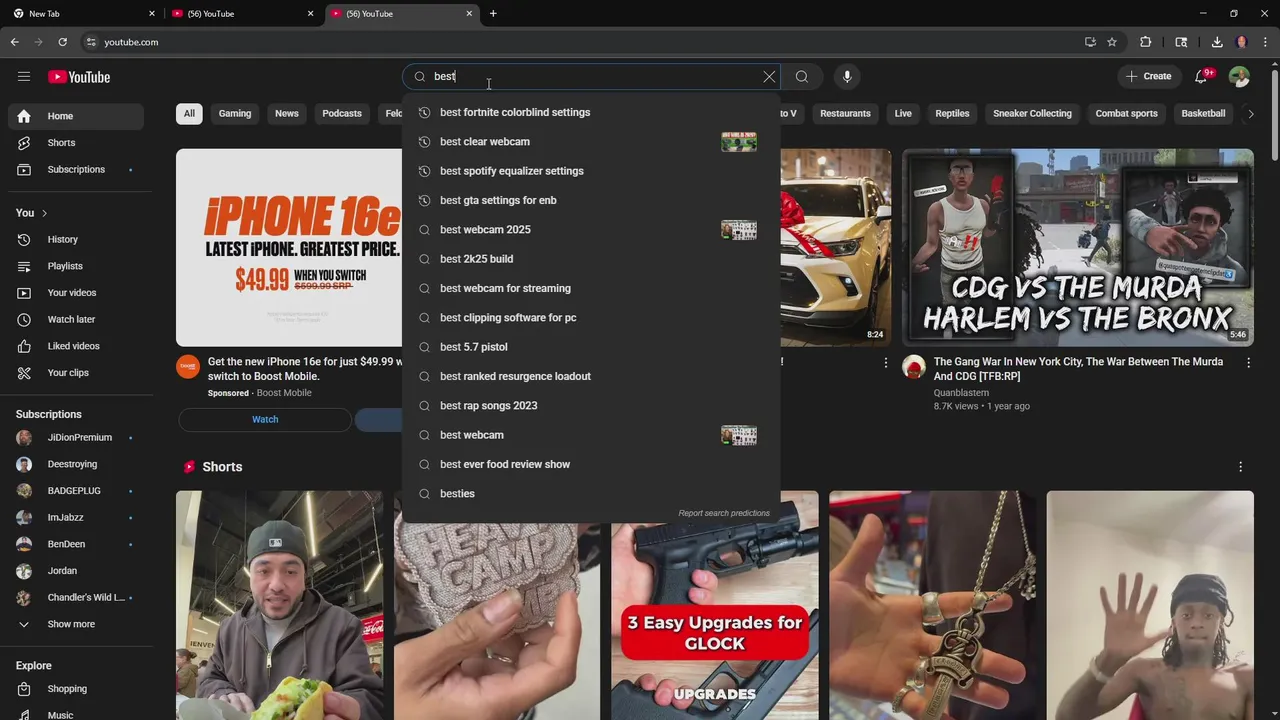The height and width of the screenshot is (720, 1280).
Task: Open JiDionPremium channel subscription
Action: (76, 437)
